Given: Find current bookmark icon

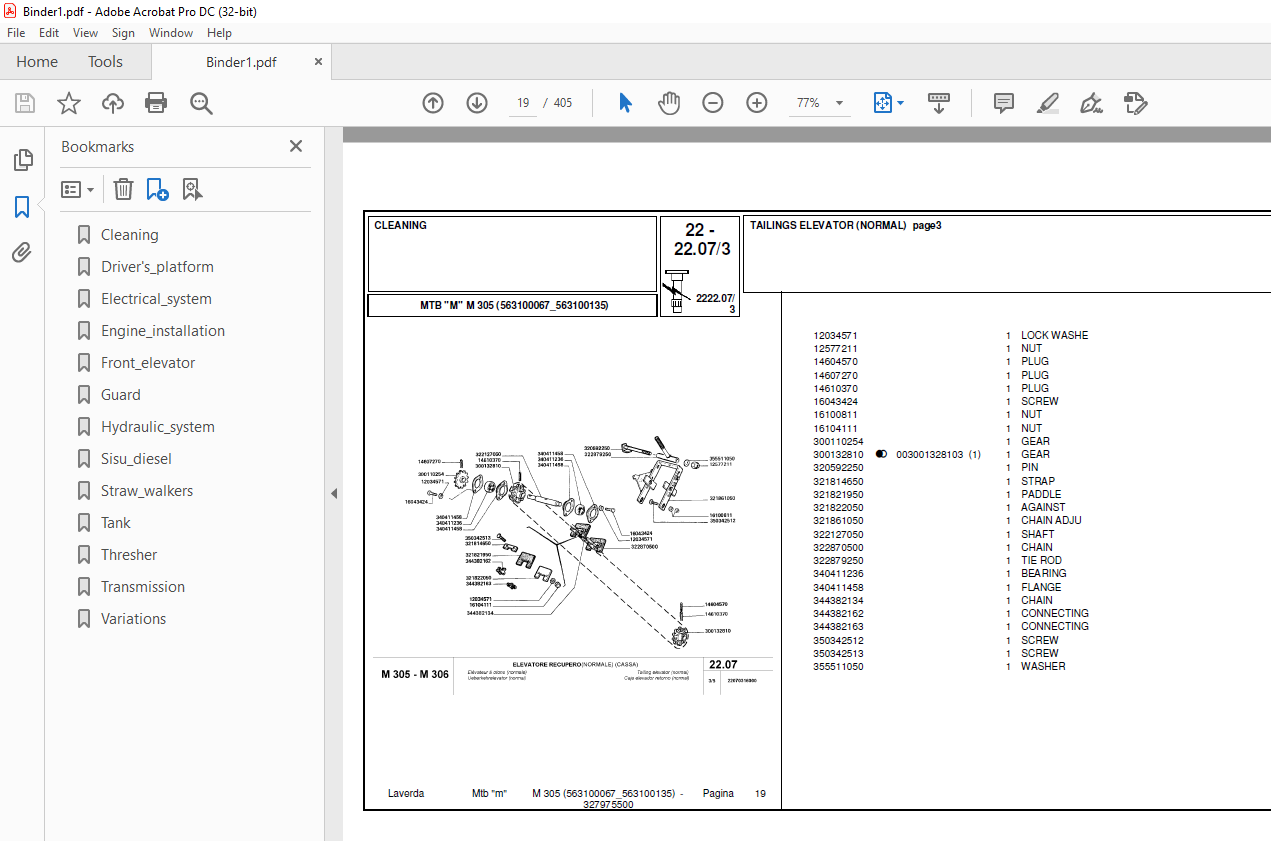Looking at the screenshot, I should (192, 189).
